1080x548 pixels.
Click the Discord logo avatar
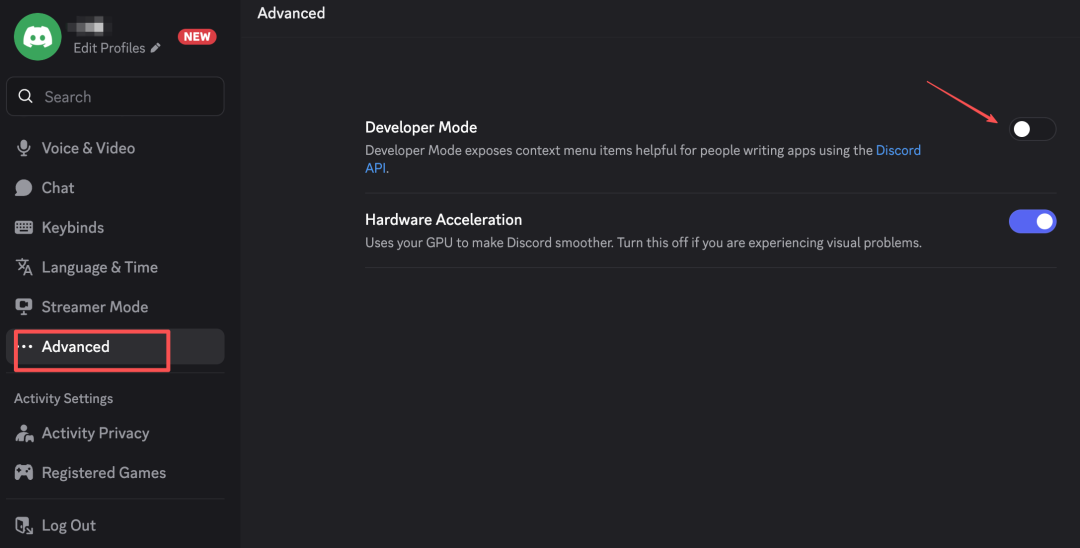(x=38, y=36)
